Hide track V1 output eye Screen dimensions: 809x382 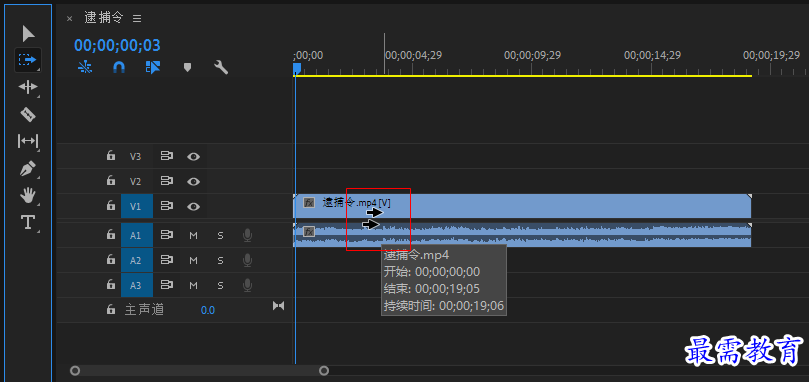pyautogui.click(x=193, y=206)
